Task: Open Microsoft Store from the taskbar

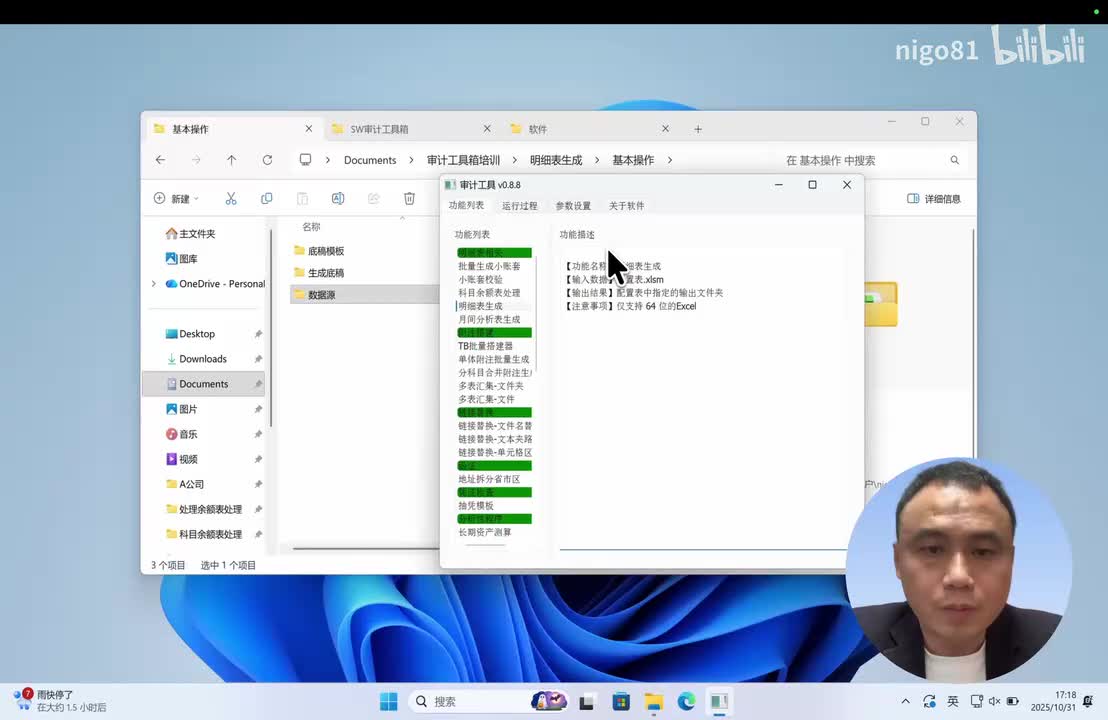Action: (621, 702)
